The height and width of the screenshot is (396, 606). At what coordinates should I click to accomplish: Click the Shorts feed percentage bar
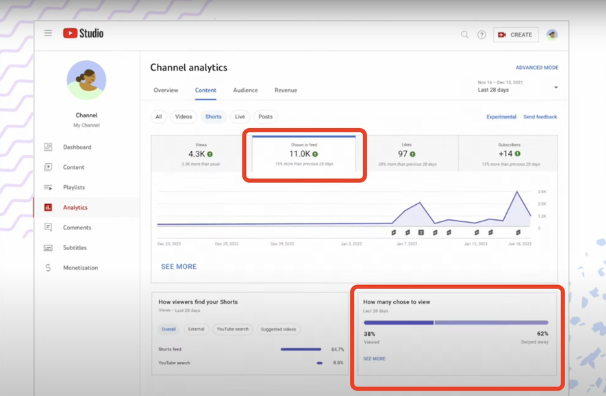[x=301, y=349]
